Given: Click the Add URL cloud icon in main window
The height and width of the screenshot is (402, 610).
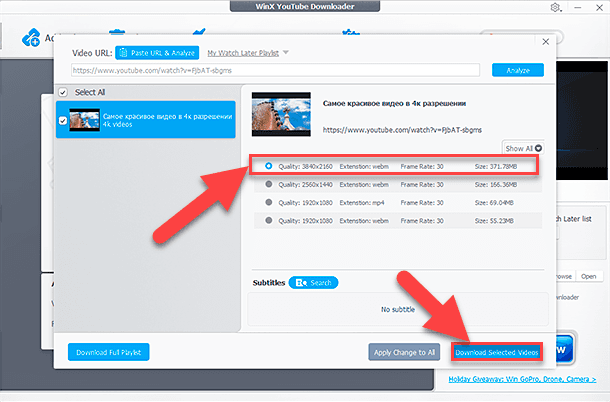Looking at the screenshot, I should pyautogui.click(x=31, y=38).
